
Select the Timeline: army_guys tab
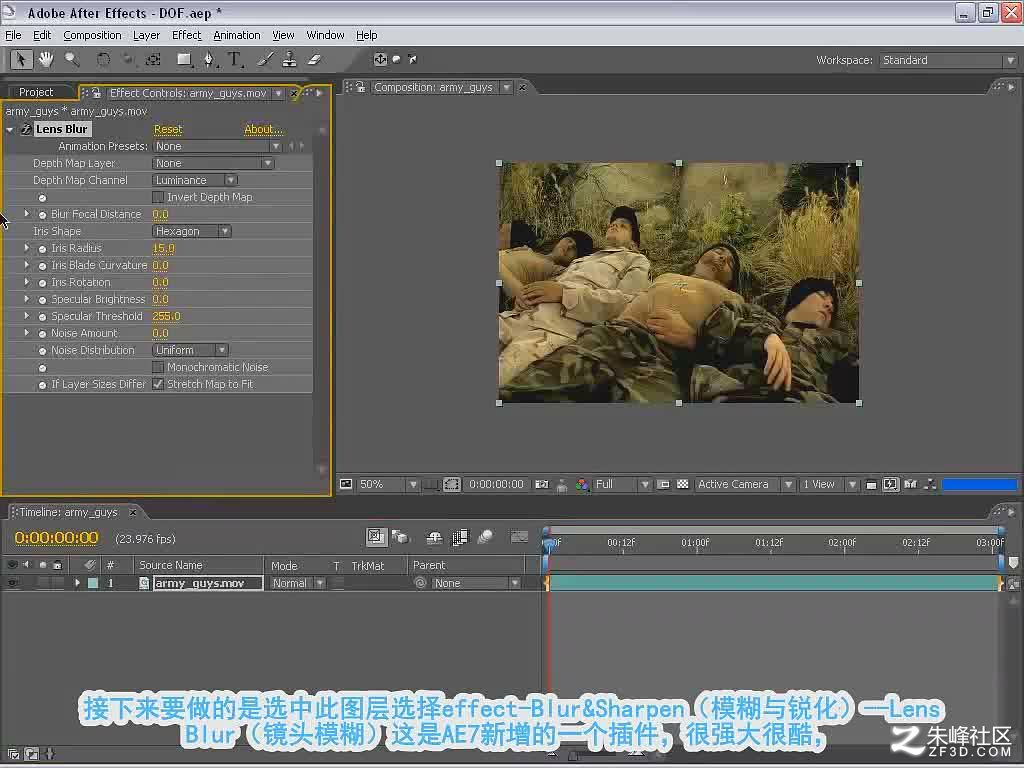point(68,512)
